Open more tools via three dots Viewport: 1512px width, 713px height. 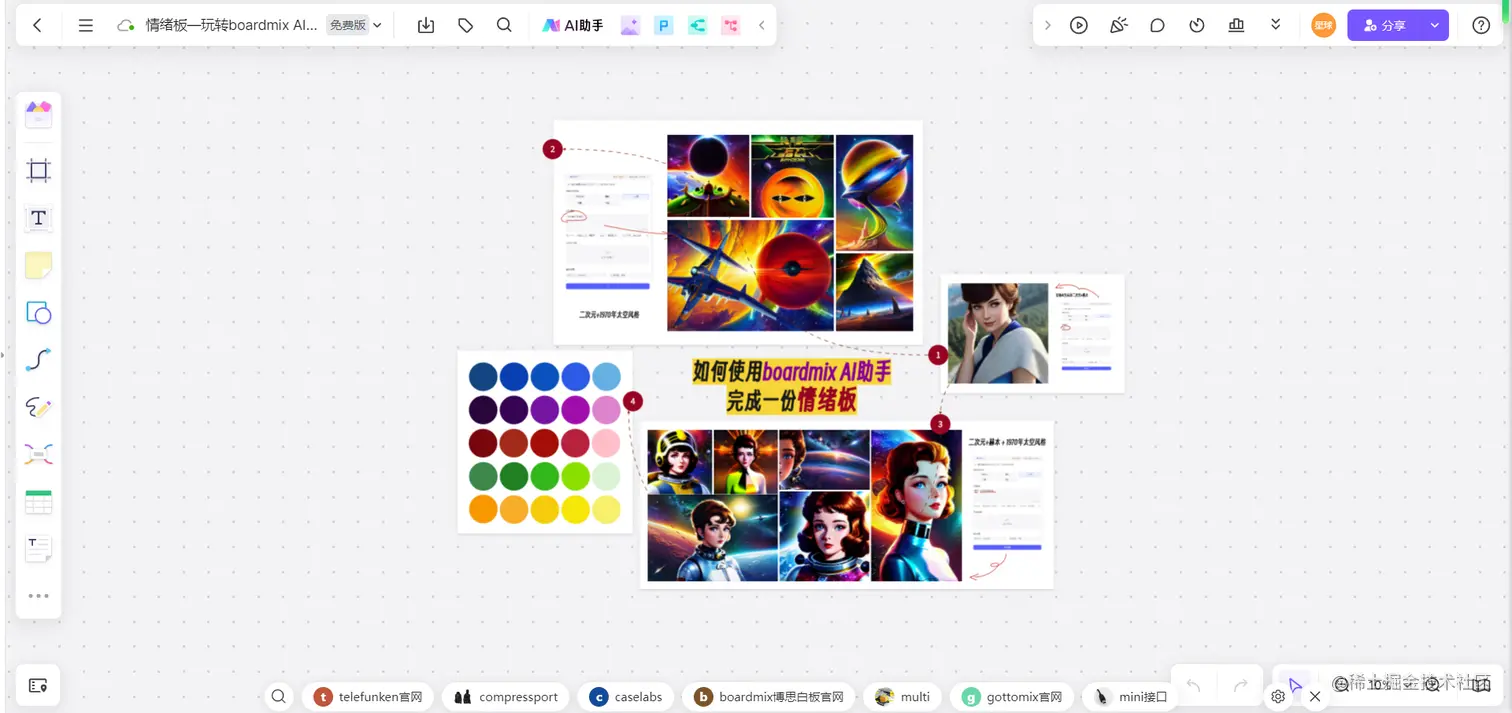tap(38, 596)
